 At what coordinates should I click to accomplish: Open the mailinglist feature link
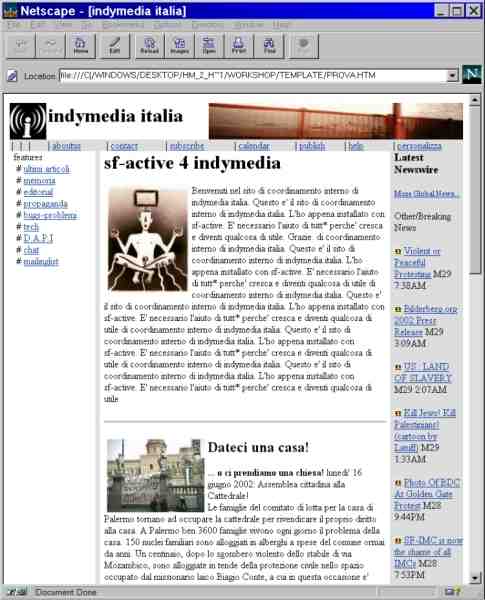41,262
